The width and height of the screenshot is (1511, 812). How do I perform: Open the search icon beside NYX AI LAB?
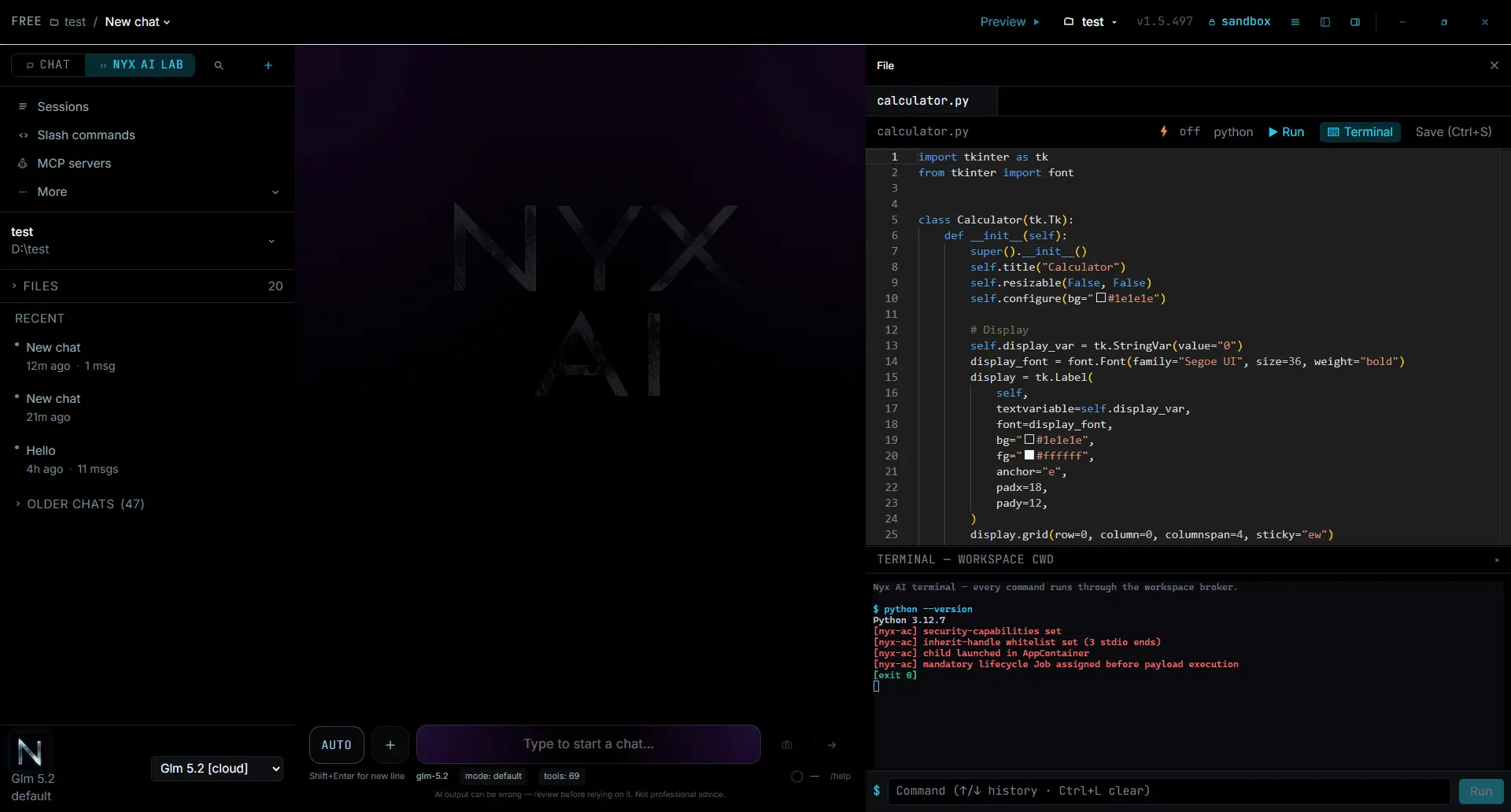click(219, 65)
